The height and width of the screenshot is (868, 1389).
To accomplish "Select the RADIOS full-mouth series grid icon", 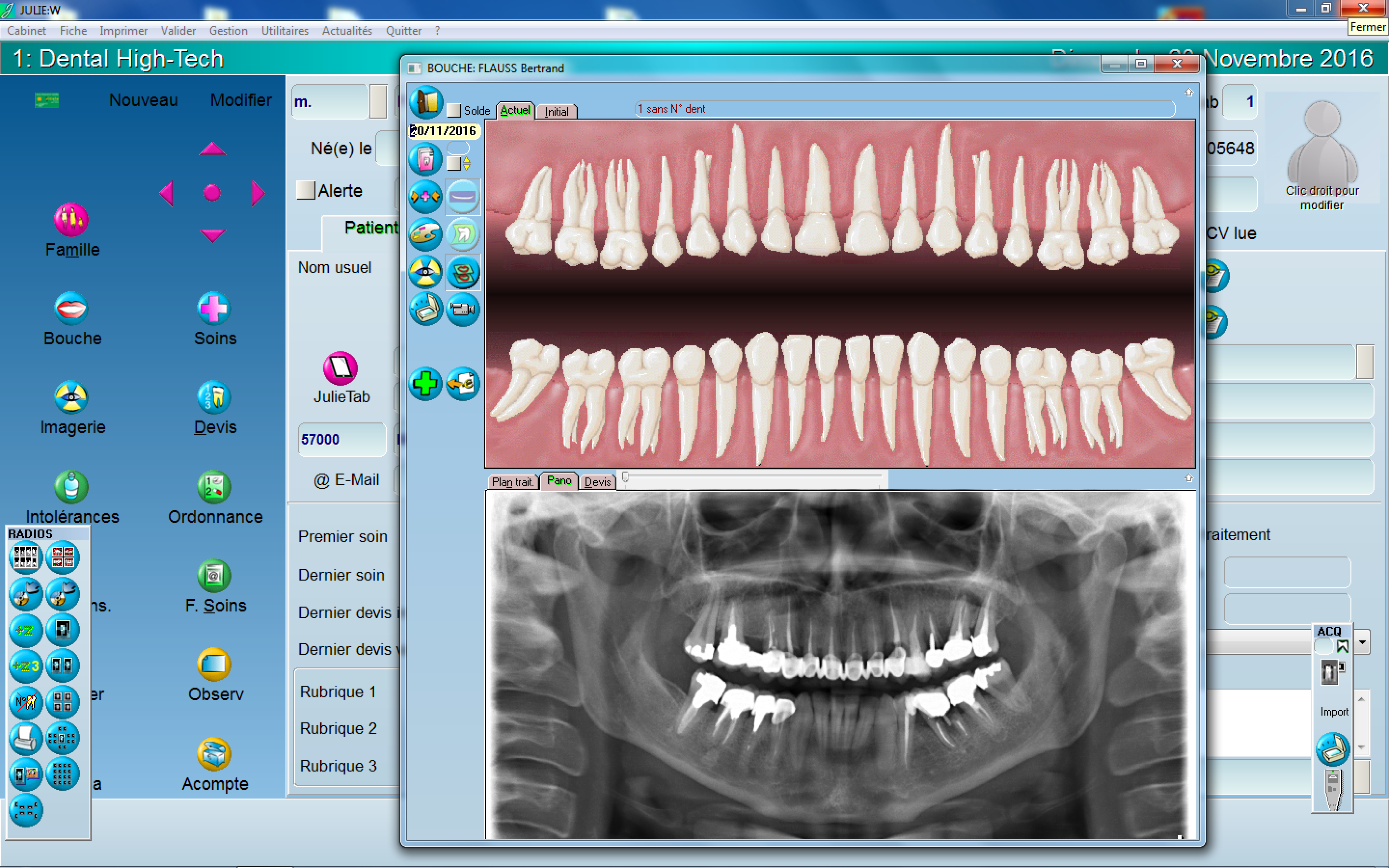I will [25, 557].
